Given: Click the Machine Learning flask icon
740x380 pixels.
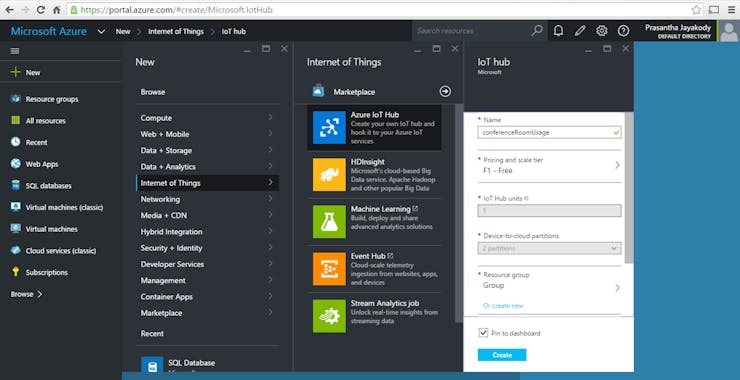Looking at the screenshot, I should 329,222.
